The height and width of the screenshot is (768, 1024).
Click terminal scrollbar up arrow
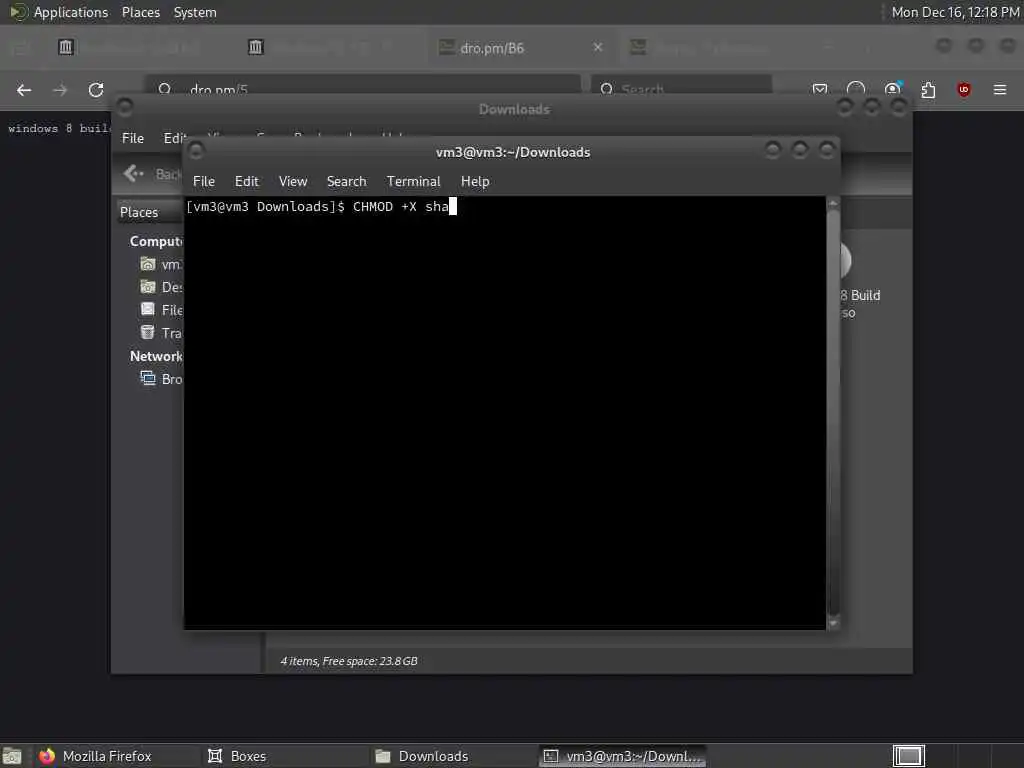tap(833, 203)
